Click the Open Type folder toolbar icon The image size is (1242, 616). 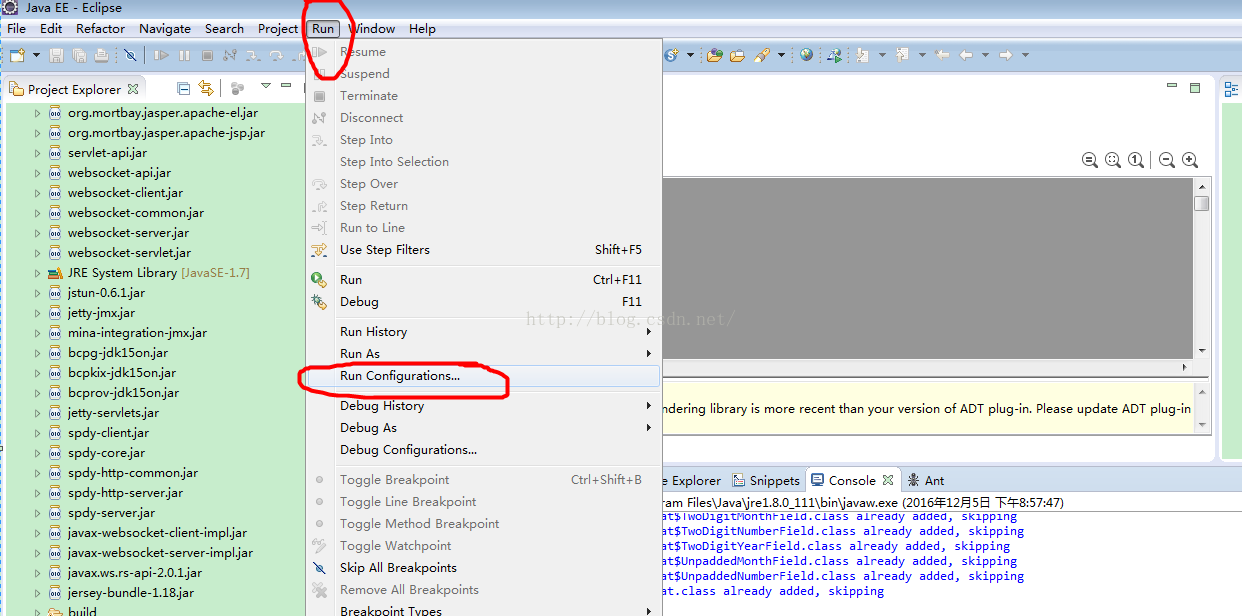[714, 55]
